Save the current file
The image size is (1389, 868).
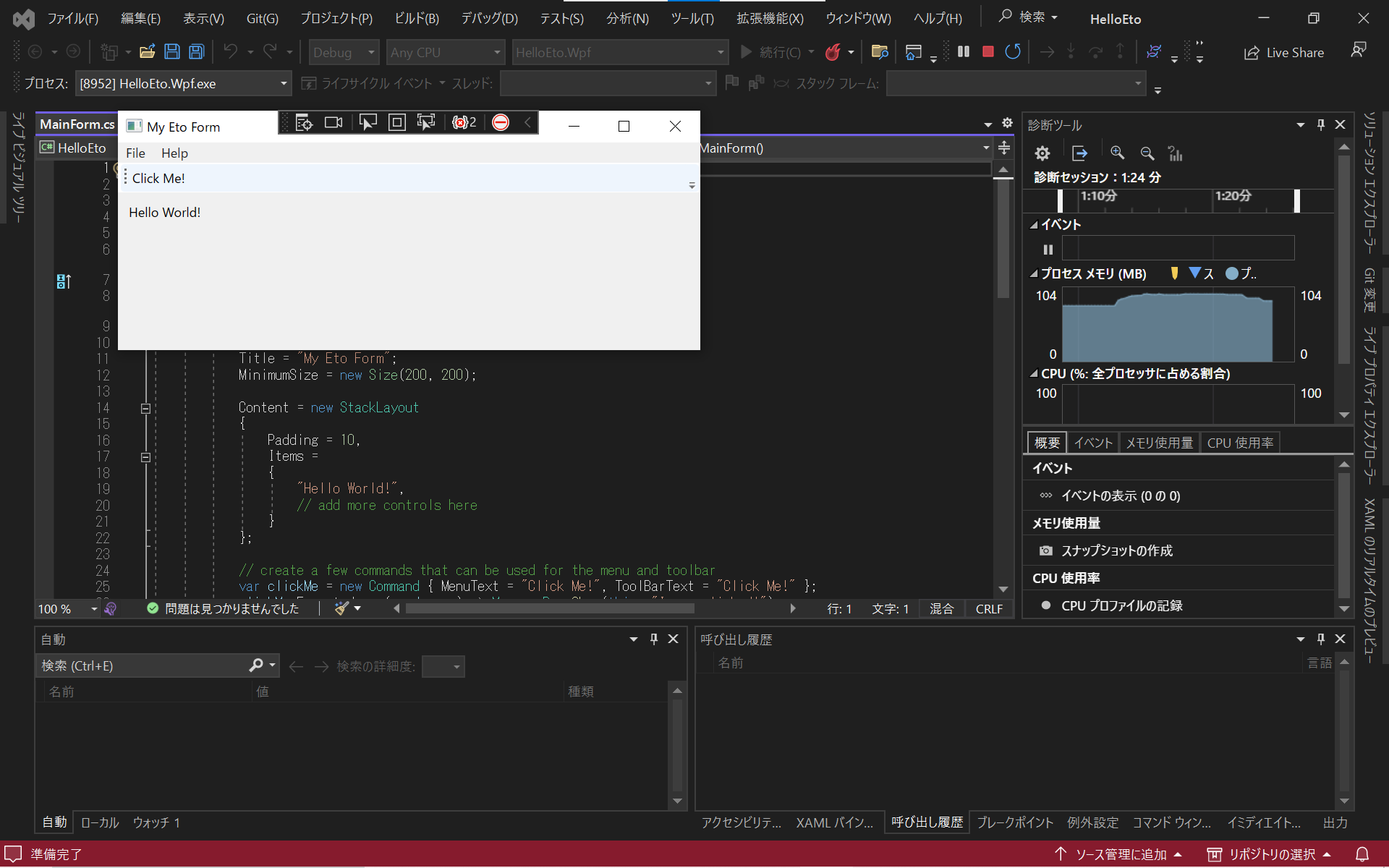[x=172, y=52]
